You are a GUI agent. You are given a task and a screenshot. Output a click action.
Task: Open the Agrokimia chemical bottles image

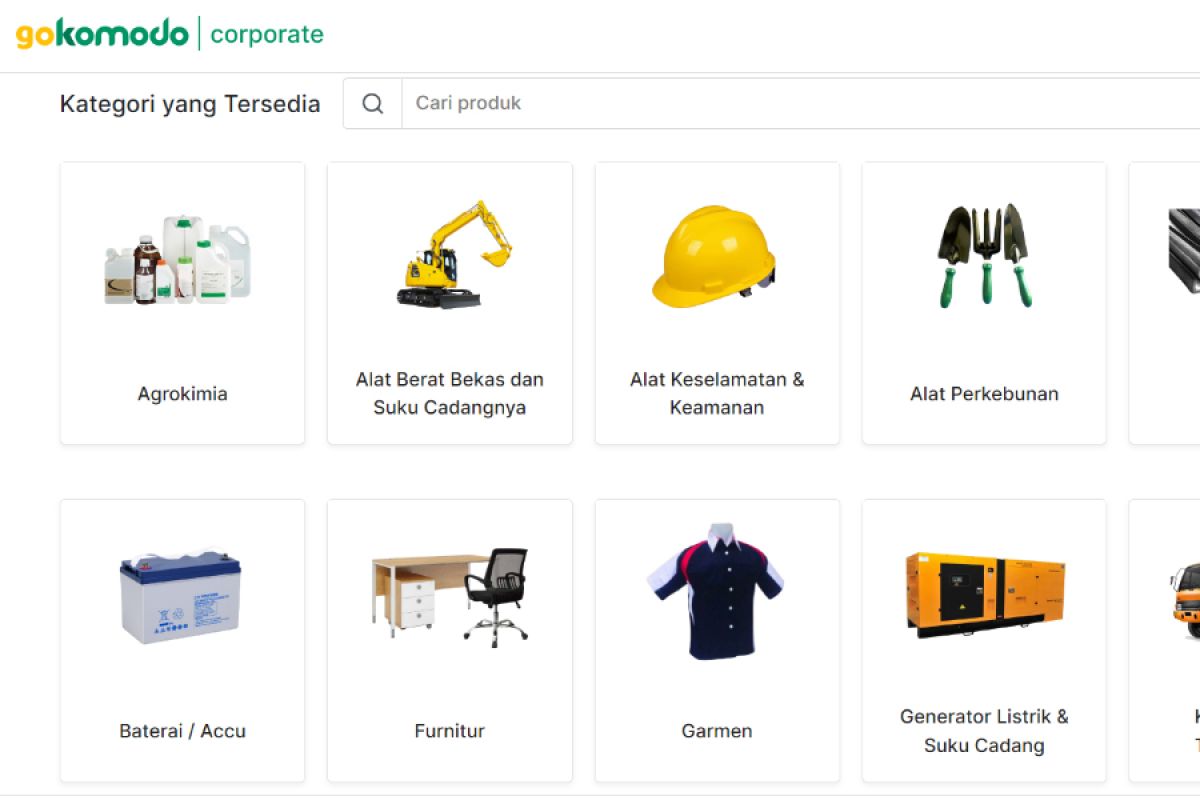[x=180, y=258]
